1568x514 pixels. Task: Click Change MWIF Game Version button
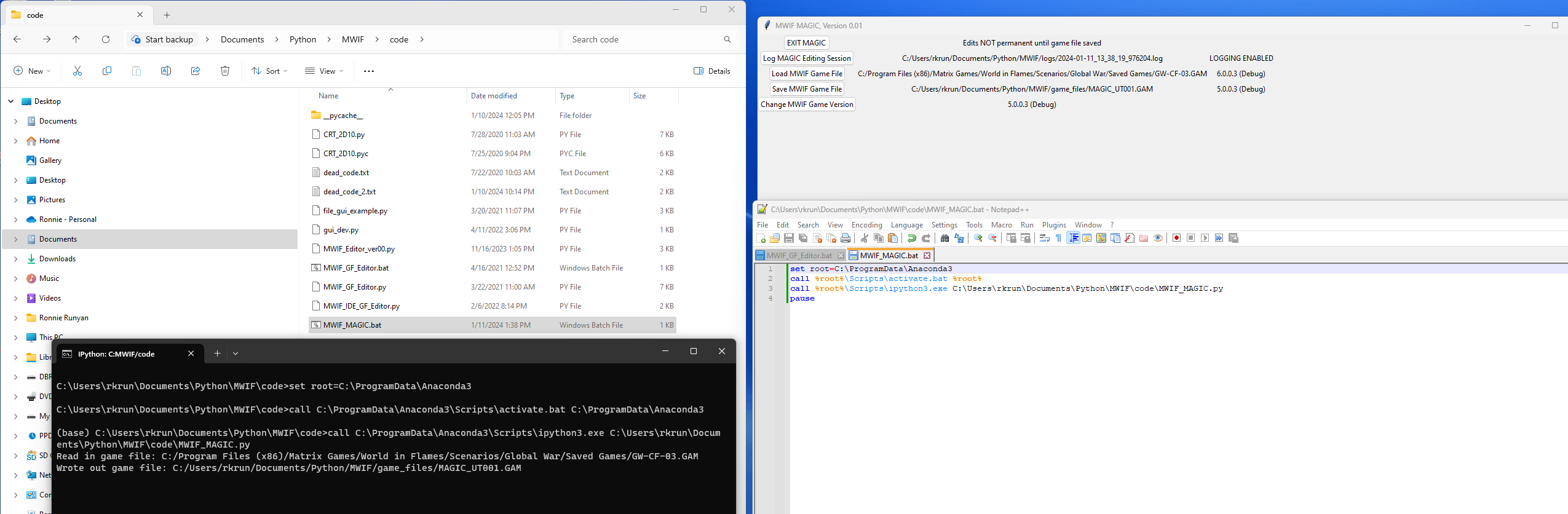pyautogui.click(x=807, y=105)
